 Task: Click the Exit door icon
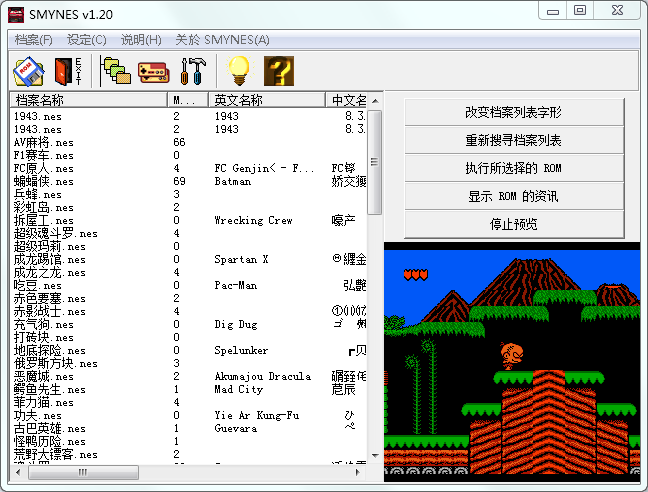(68, 71)
